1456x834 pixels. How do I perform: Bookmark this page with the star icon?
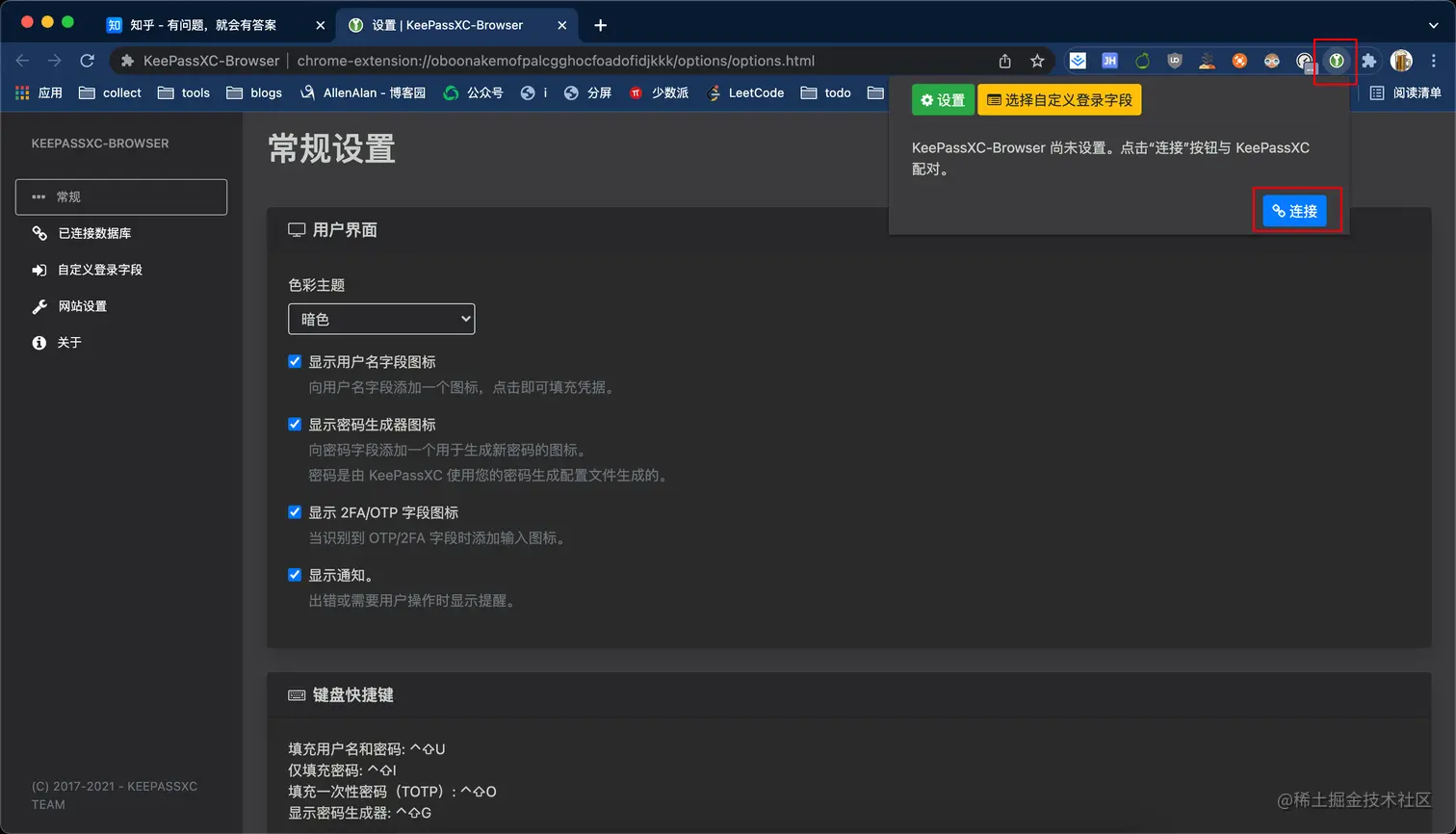(1037, 61)
